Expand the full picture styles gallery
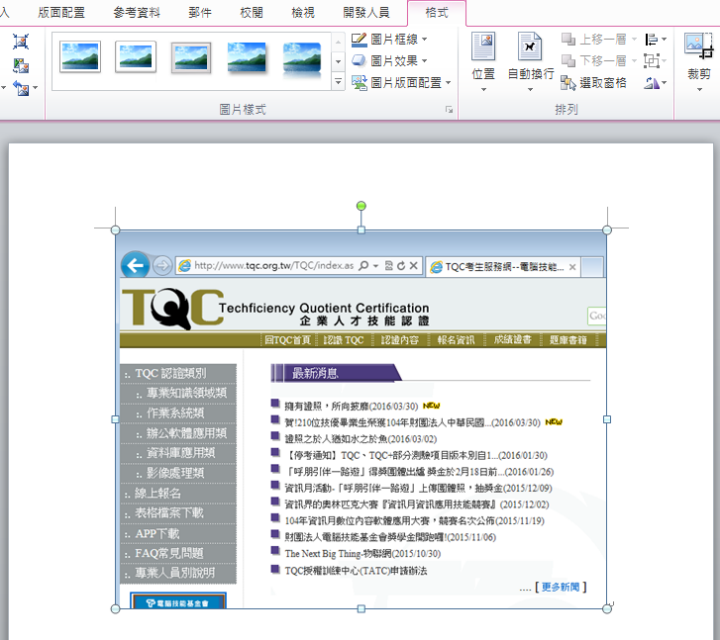720x640 pixels. pos(338,81)
